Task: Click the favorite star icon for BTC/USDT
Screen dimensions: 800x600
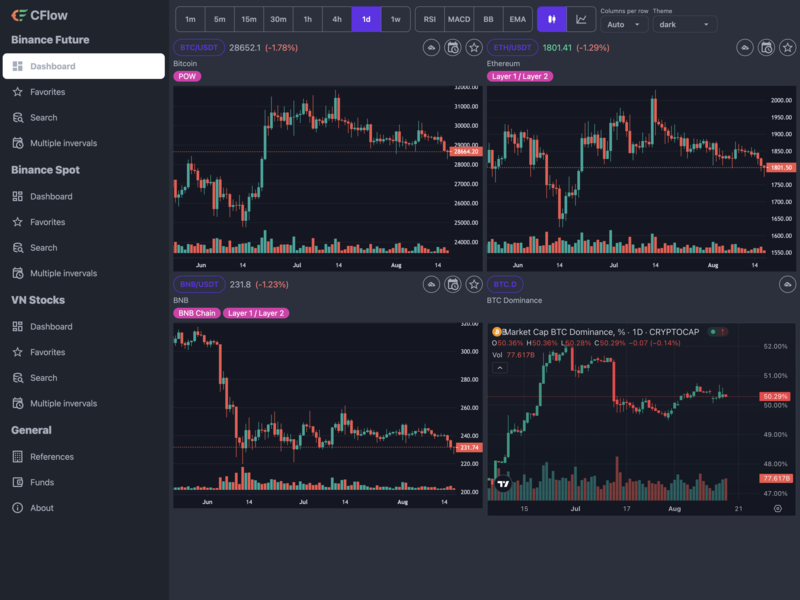Action: point(474,47)
